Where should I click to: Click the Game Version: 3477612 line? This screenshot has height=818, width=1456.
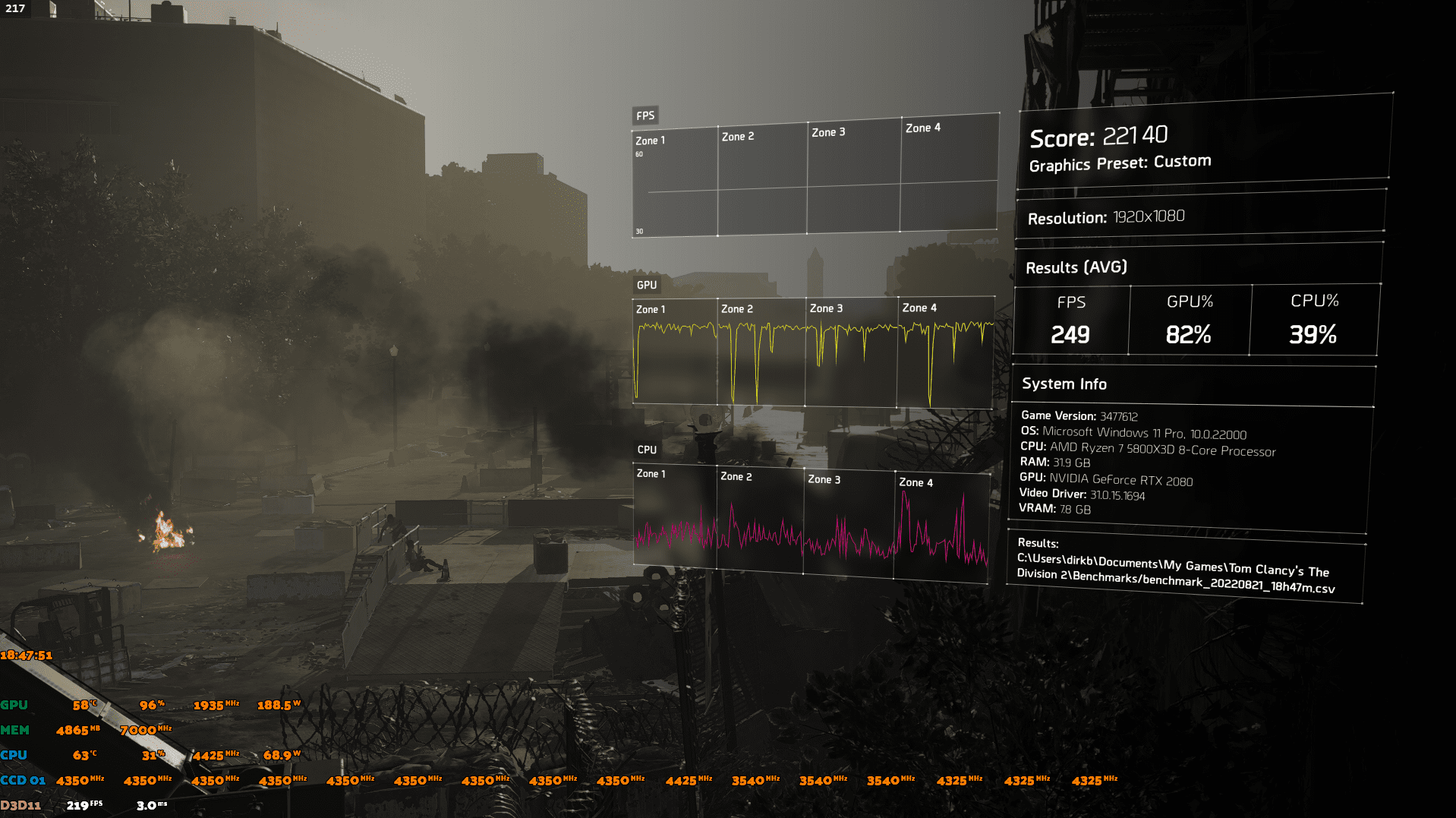1079,415
